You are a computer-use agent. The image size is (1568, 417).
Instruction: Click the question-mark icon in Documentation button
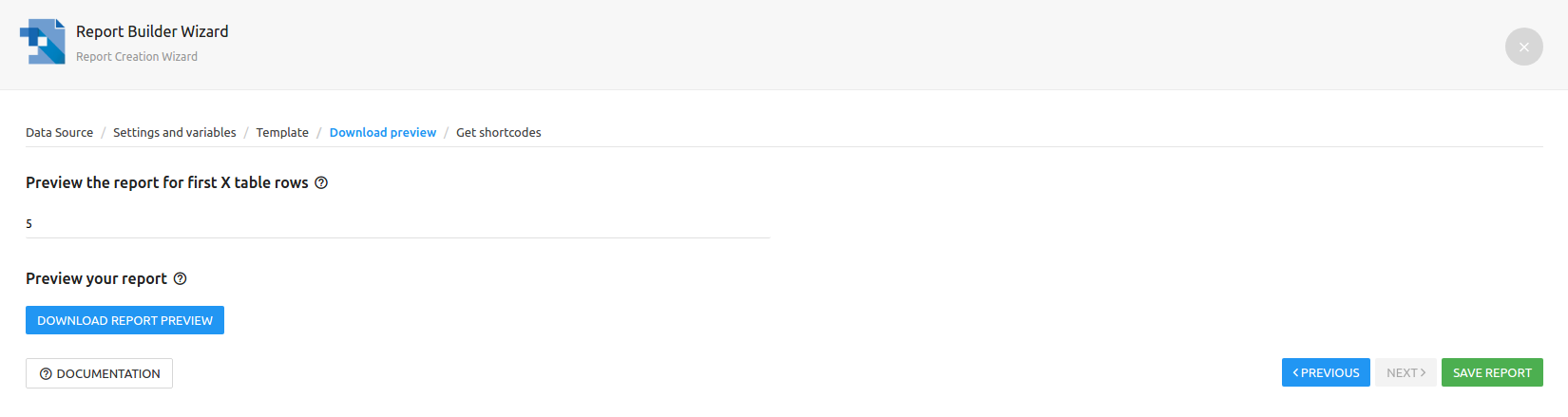[46, 374]
